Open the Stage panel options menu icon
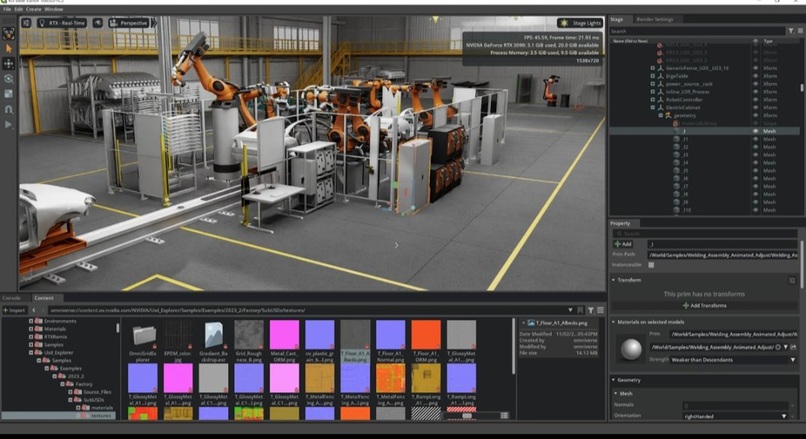The image size is (806, 439). point(800,31)
